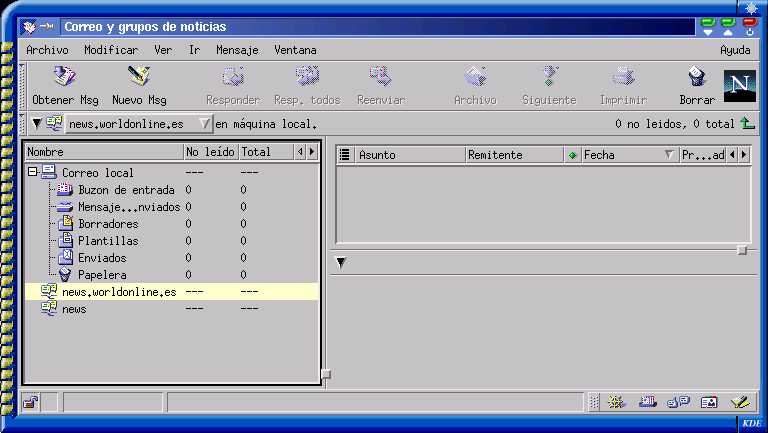Screen dimensions: 768x433
Task: Open the Mensaje menu
Action: point(237,50)
